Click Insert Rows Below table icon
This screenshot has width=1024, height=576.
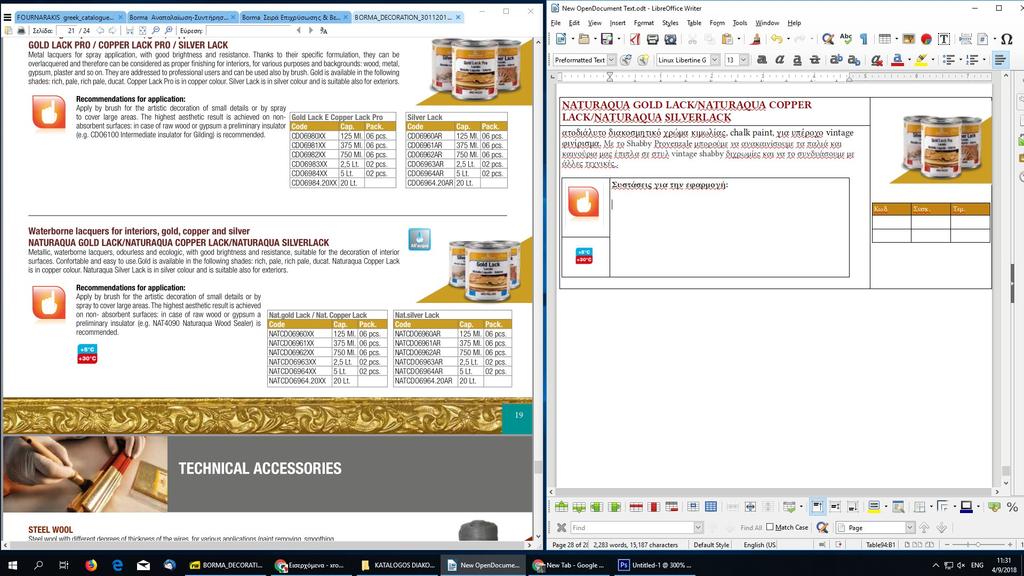pyautogui.click(x=579, y=507)
